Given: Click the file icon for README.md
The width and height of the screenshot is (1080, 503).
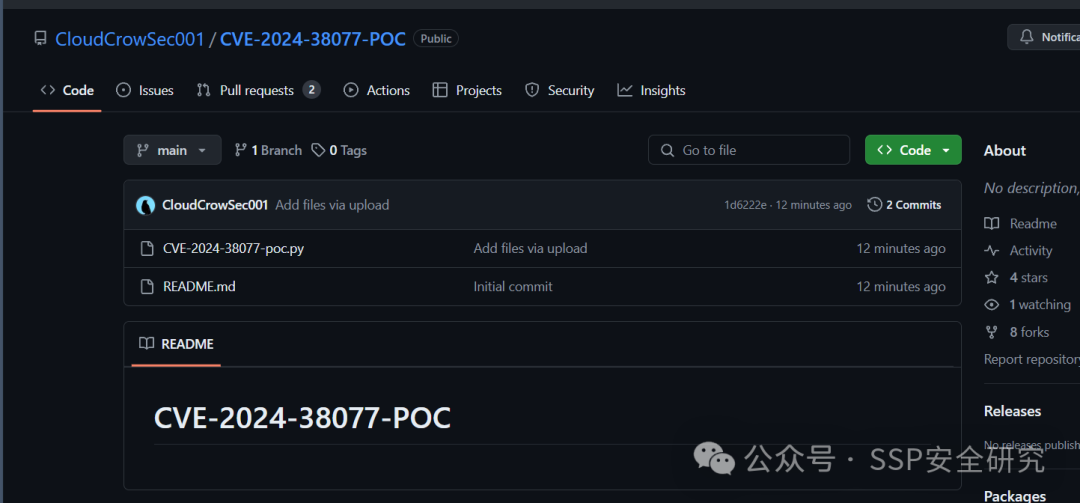Looking at the screenshot, I should pyautogui.click(x=147, y=287).
